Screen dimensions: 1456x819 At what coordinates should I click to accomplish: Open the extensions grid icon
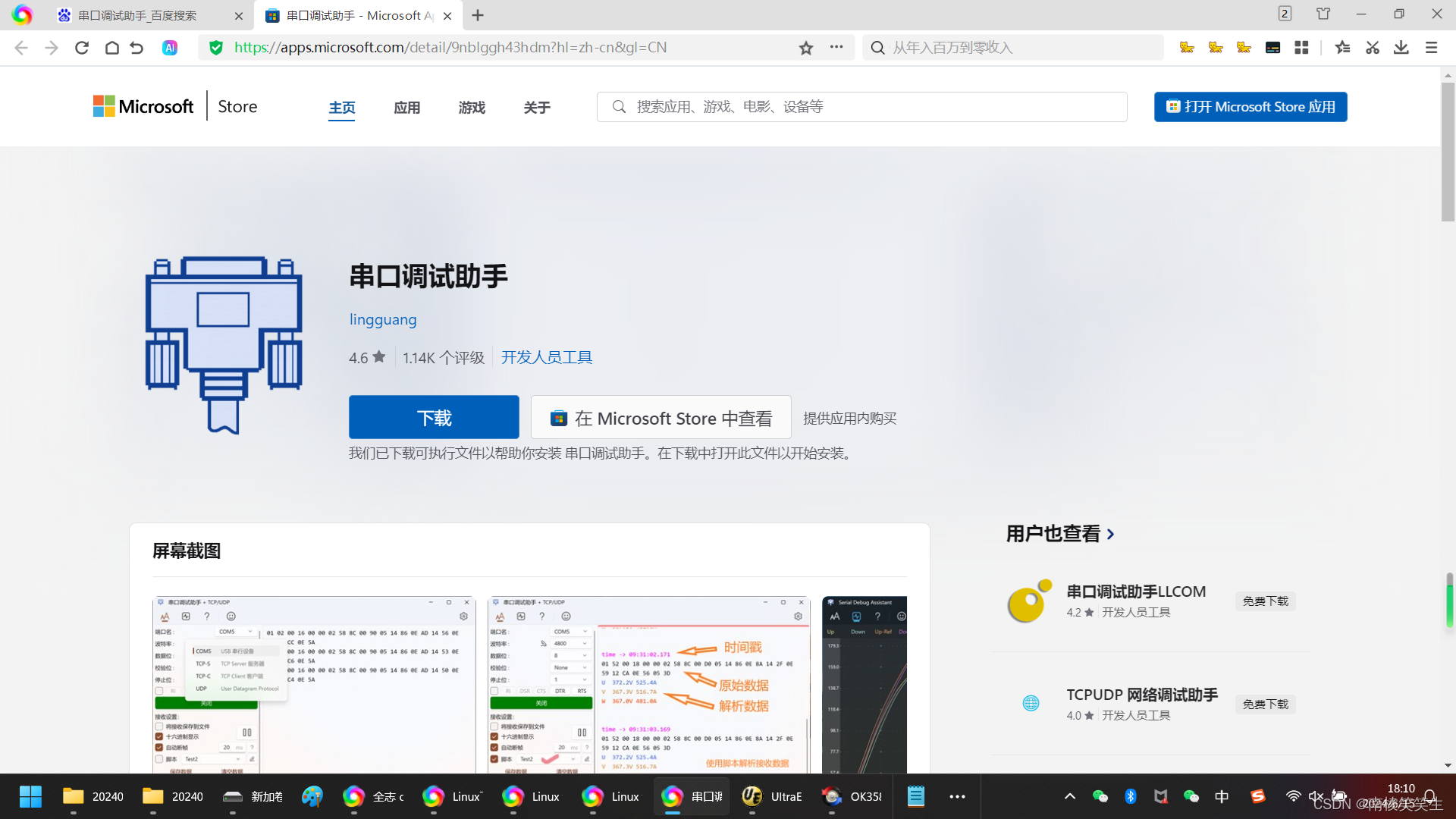(1302, 48)
